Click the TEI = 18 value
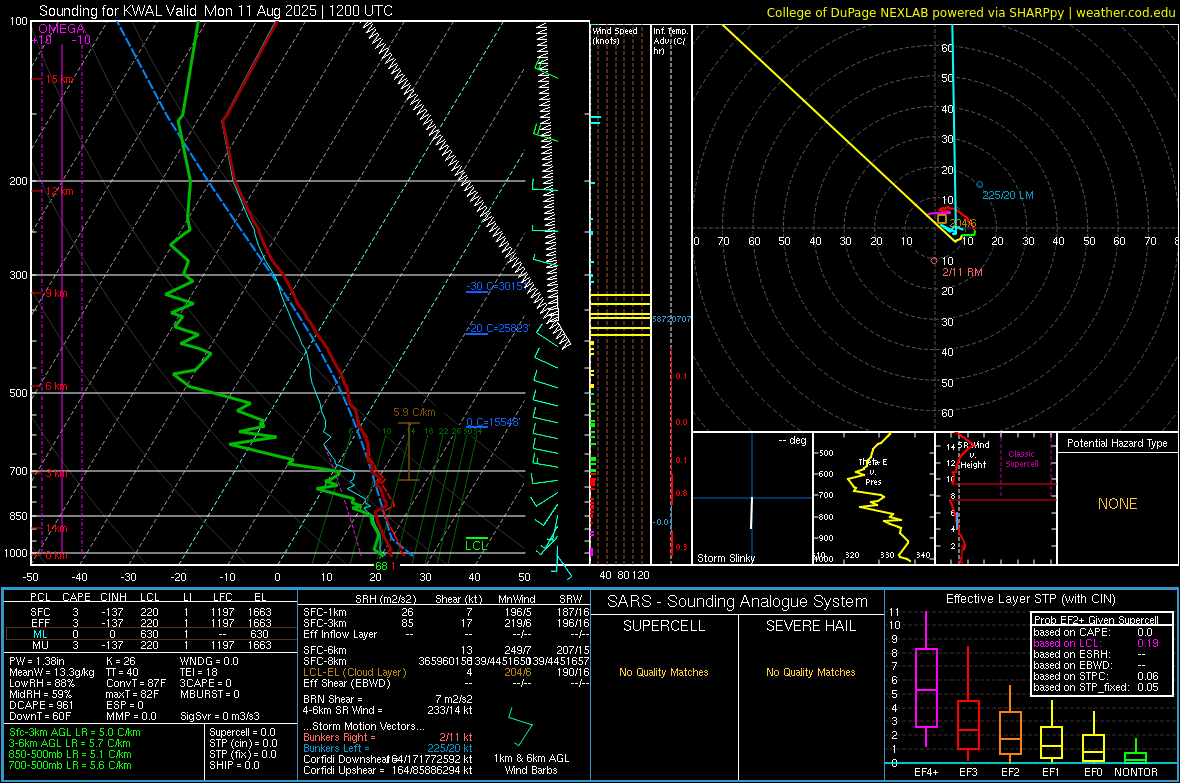Viewport: 1180px width, 783px height. point(199,672)
